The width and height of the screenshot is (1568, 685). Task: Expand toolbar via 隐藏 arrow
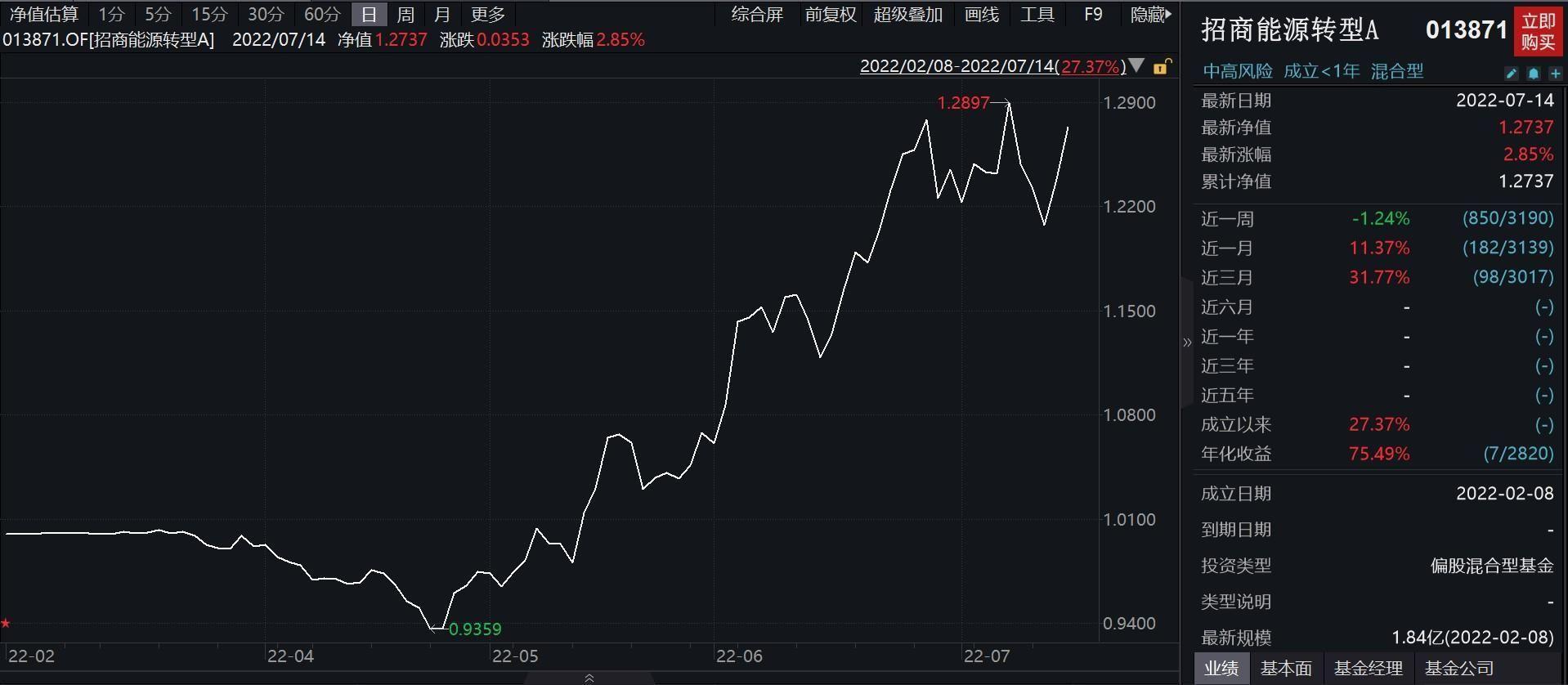point(1151,15)
